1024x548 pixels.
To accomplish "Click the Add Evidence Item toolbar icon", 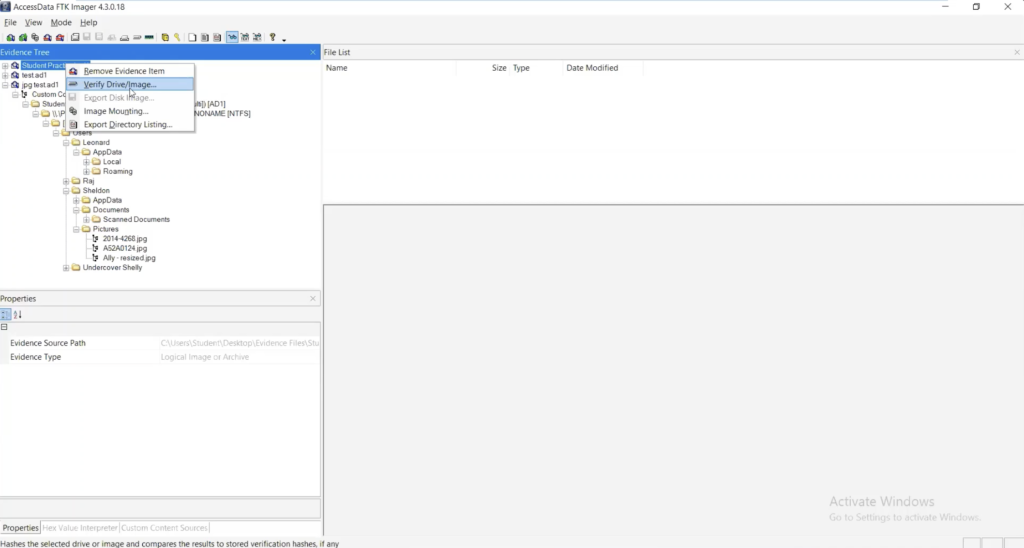I will pos(10,37).
